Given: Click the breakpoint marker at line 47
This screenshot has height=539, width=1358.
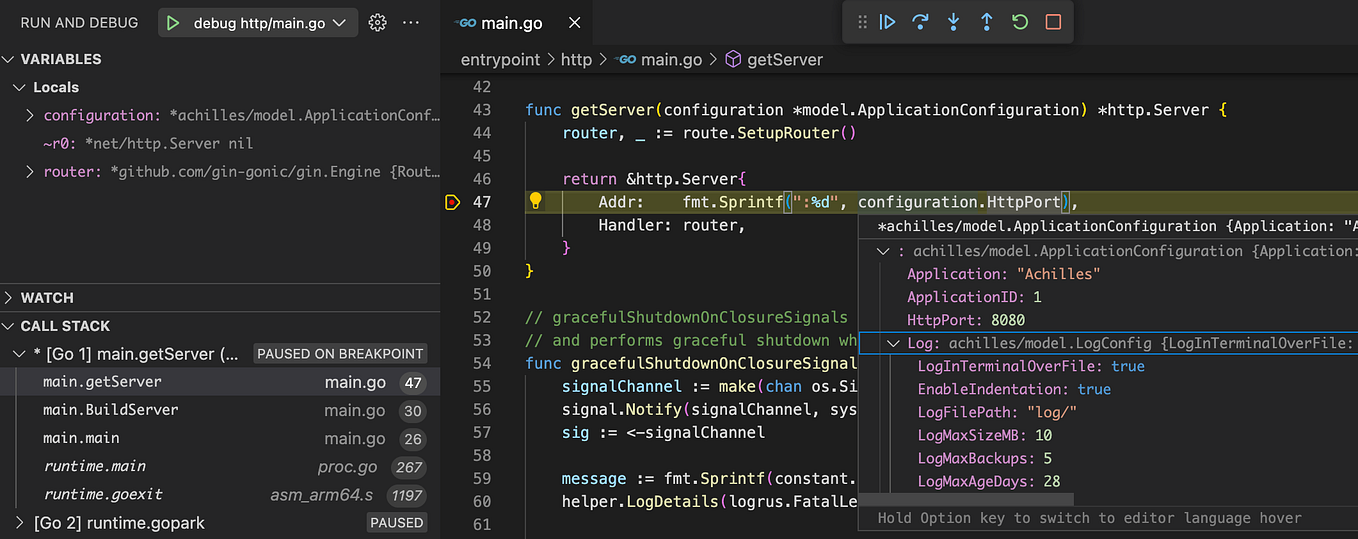Looking at the screenshot, I should [x=452, y=202].
